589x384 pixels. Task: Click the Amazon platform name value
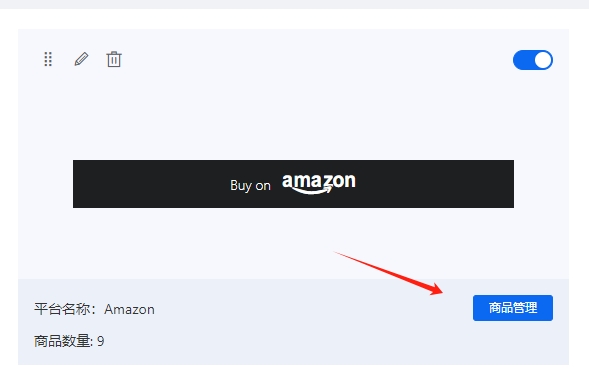coord(129,309)
